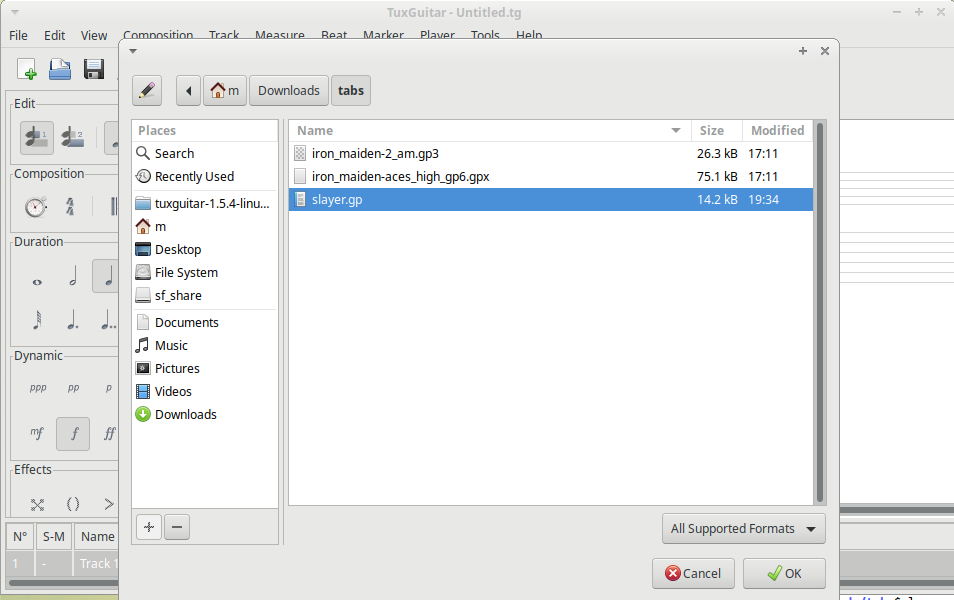This screenshot has height=600, width=954.
Task: Toggle the forte dynamic button
Action: [x=73, y=433]
